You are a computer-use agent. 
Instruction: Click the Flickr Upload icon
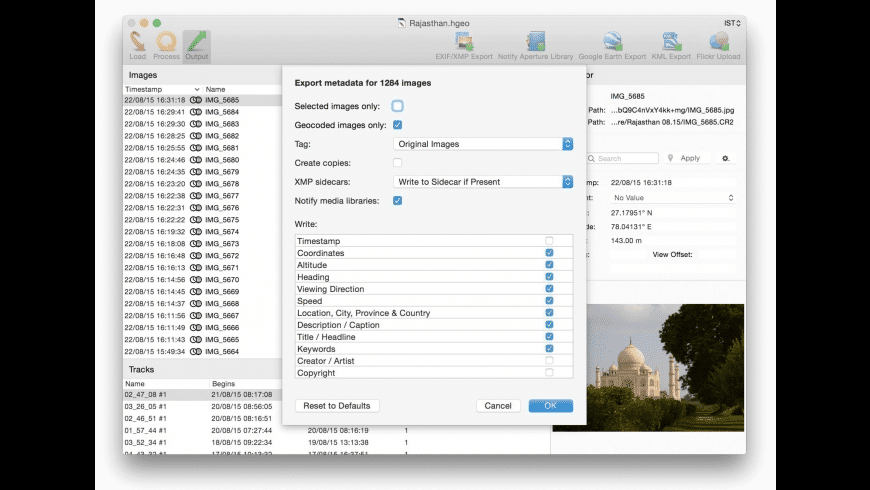pyautogui.click(x=718, y=44)
